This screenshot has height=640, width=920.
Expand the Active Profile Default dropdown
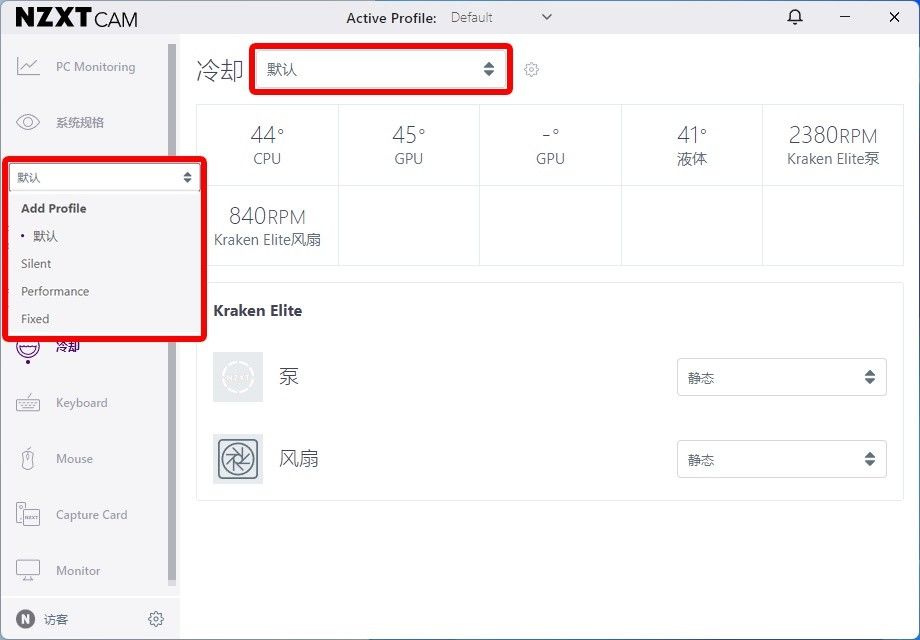[x=502, y=18]
